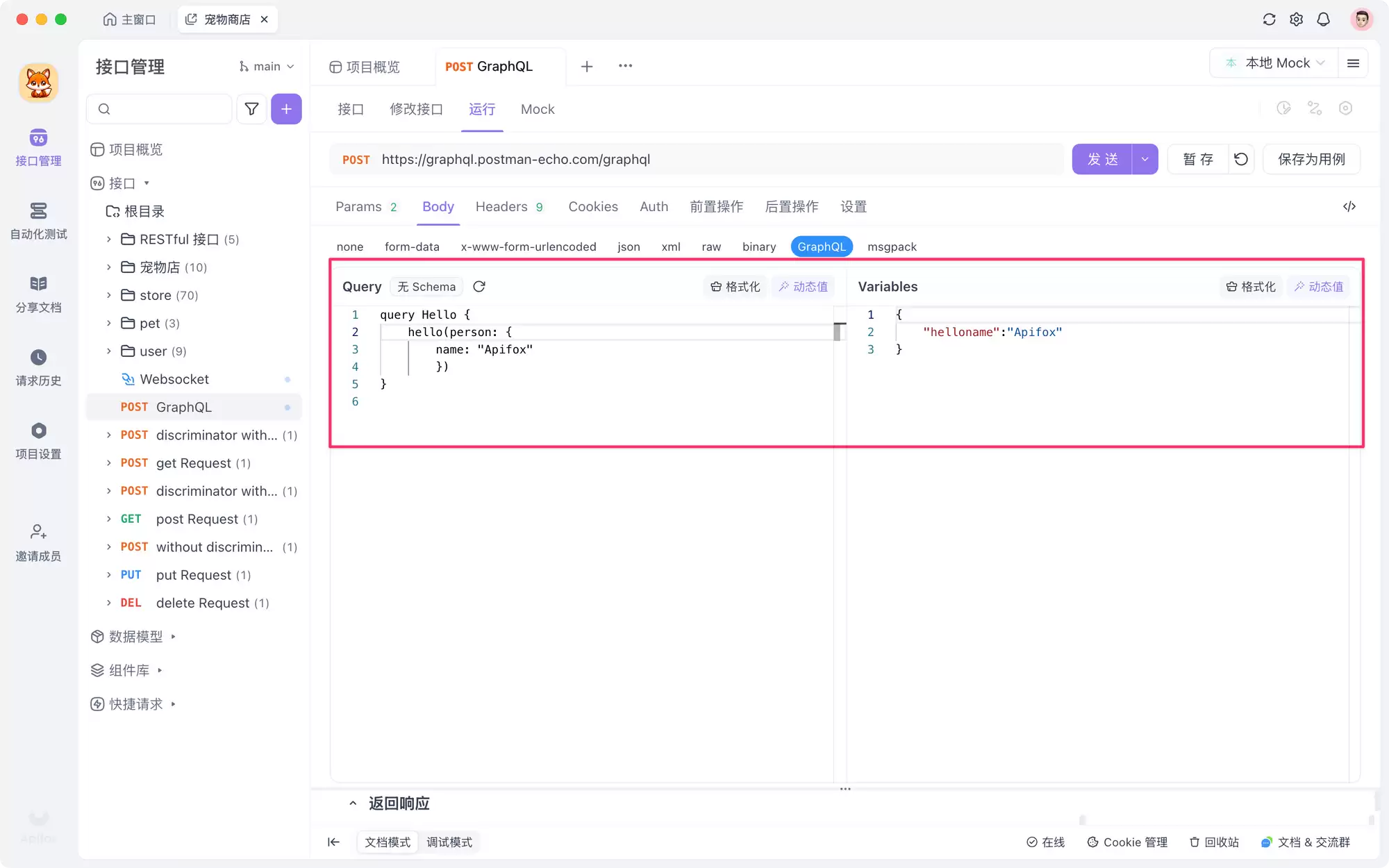Viewport: 1389px width, 868px height.
Task: Select x-www-form-urlencoded body type
Action: click(529, 247)
